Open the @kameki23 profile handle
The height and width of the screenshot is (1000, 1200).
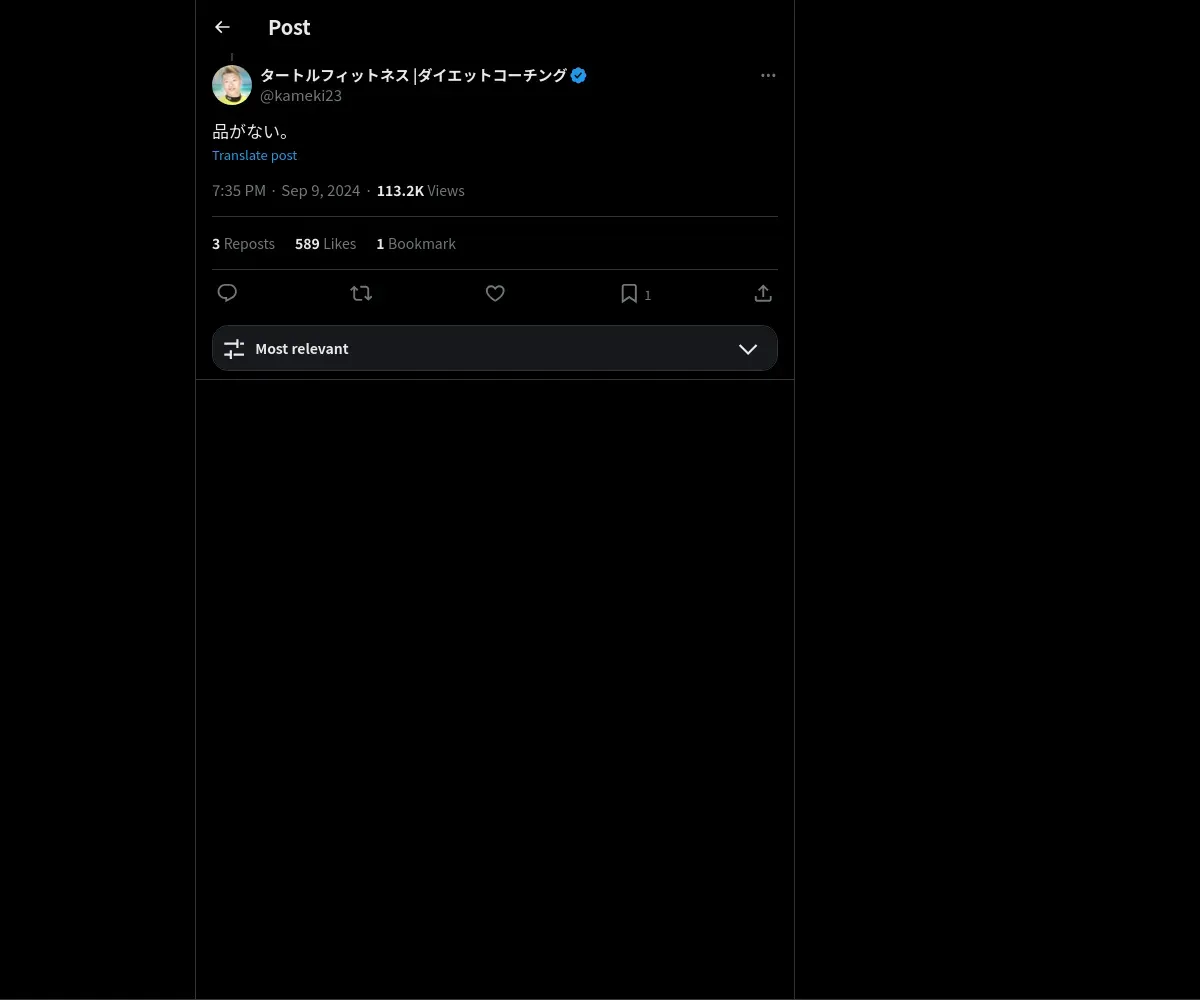(301, 96)
